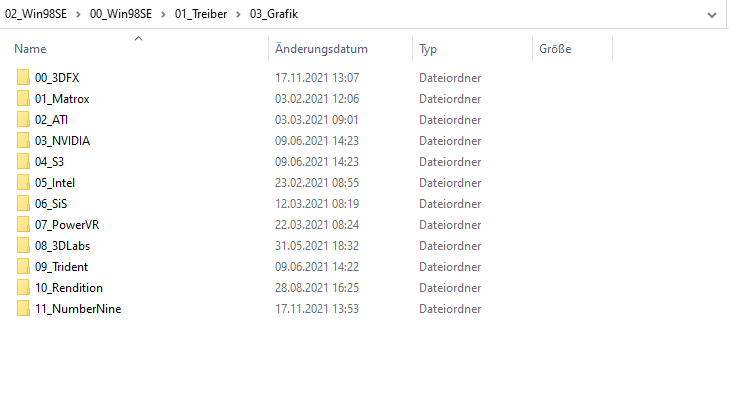The height and width of the screenshot is (415, 729).
Task: Click date 22.03.2021 08:24
Action: [x=317, y=224]
